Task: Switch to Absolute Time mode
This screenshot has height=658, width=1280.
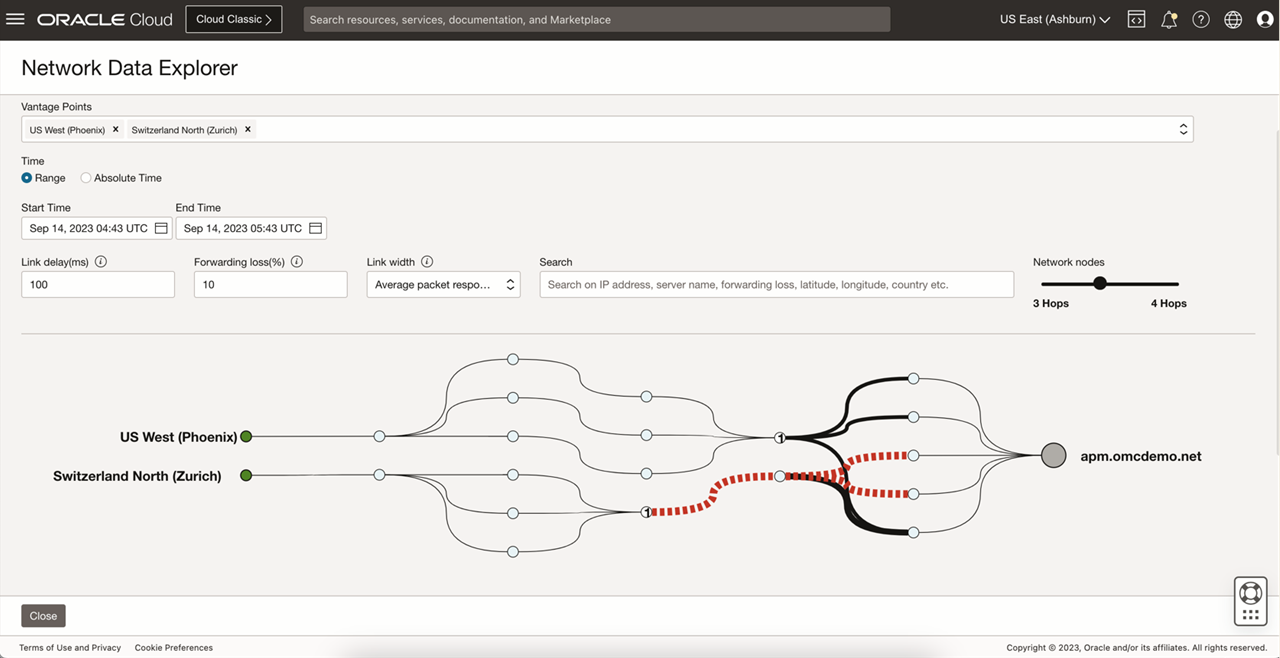Action: [x=86, y=178]
